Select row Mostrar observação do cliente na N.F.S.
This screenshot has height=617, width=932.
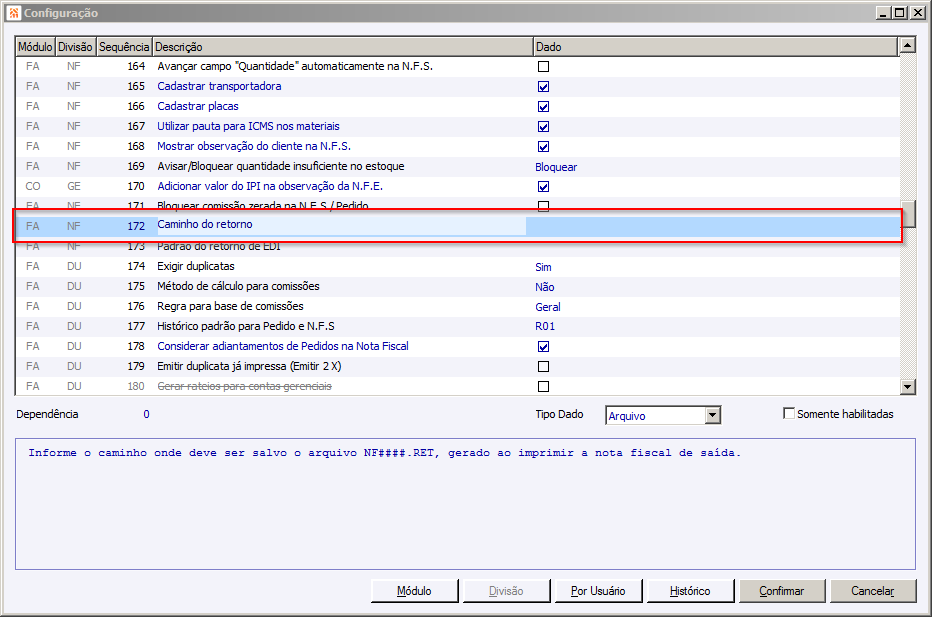point(458,146)
